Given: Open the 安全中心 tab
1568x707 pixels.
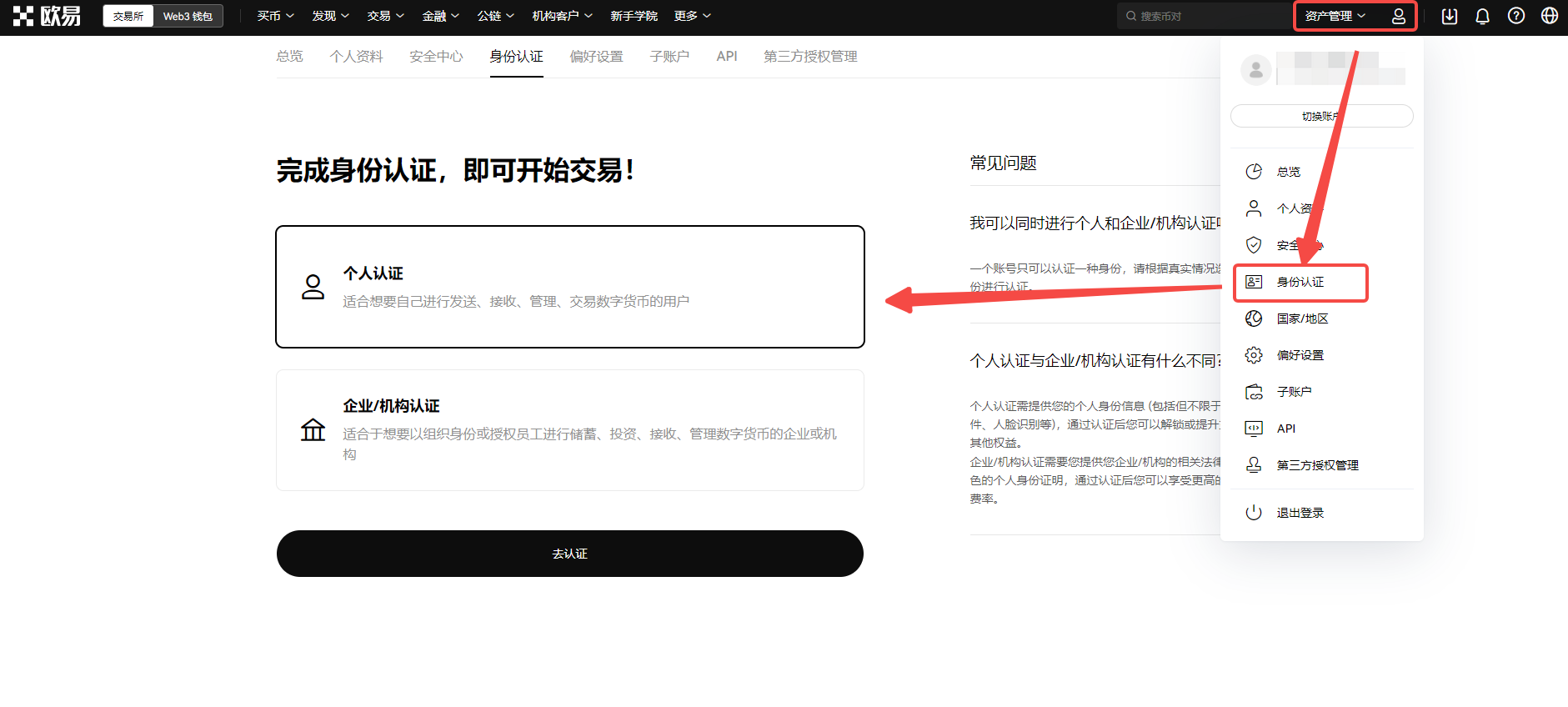Looking at the screenshot, I should [x=437, y=56].
